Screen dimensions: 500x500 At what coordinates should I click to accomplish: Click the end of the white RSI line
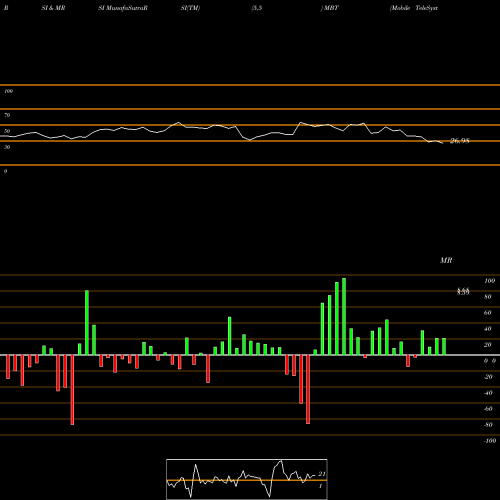443,143
